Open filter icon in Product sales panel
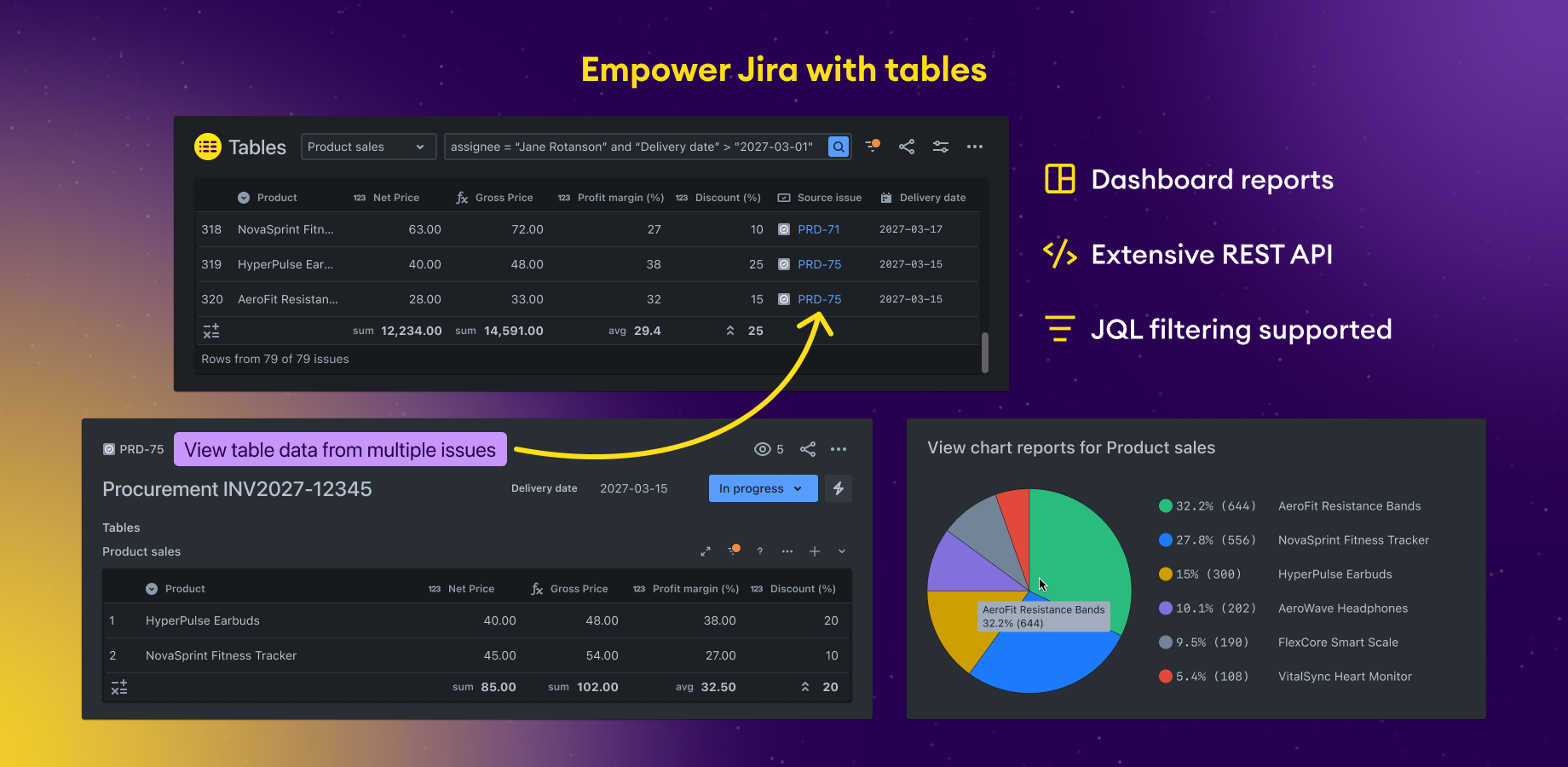This screenshot has height=767, width=1568. tap(734, 551)
